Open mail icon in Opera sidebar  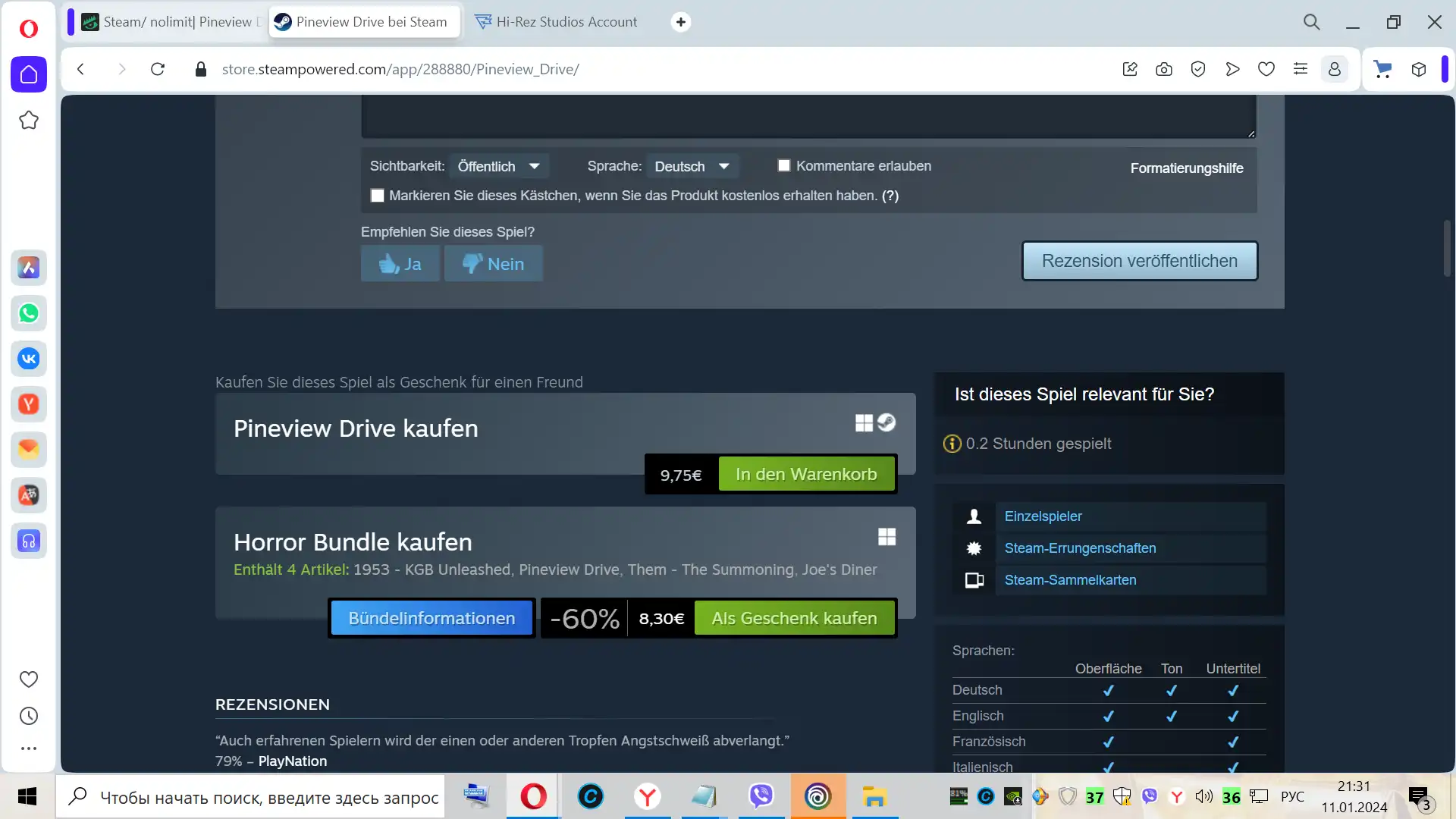[29, 450]
